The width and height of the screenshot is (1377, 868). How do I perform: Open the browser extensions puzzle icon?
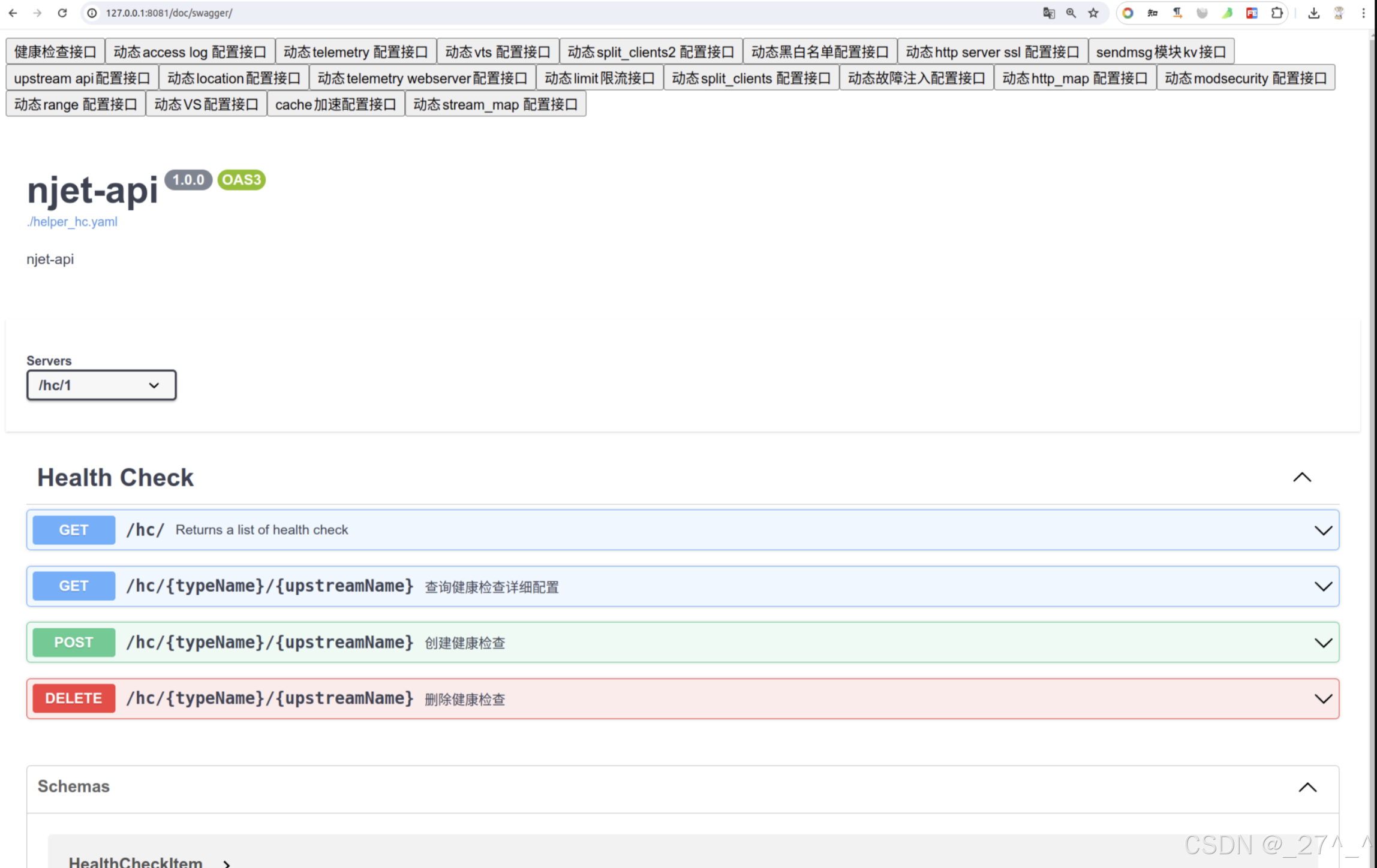[x=1277, y=13]
